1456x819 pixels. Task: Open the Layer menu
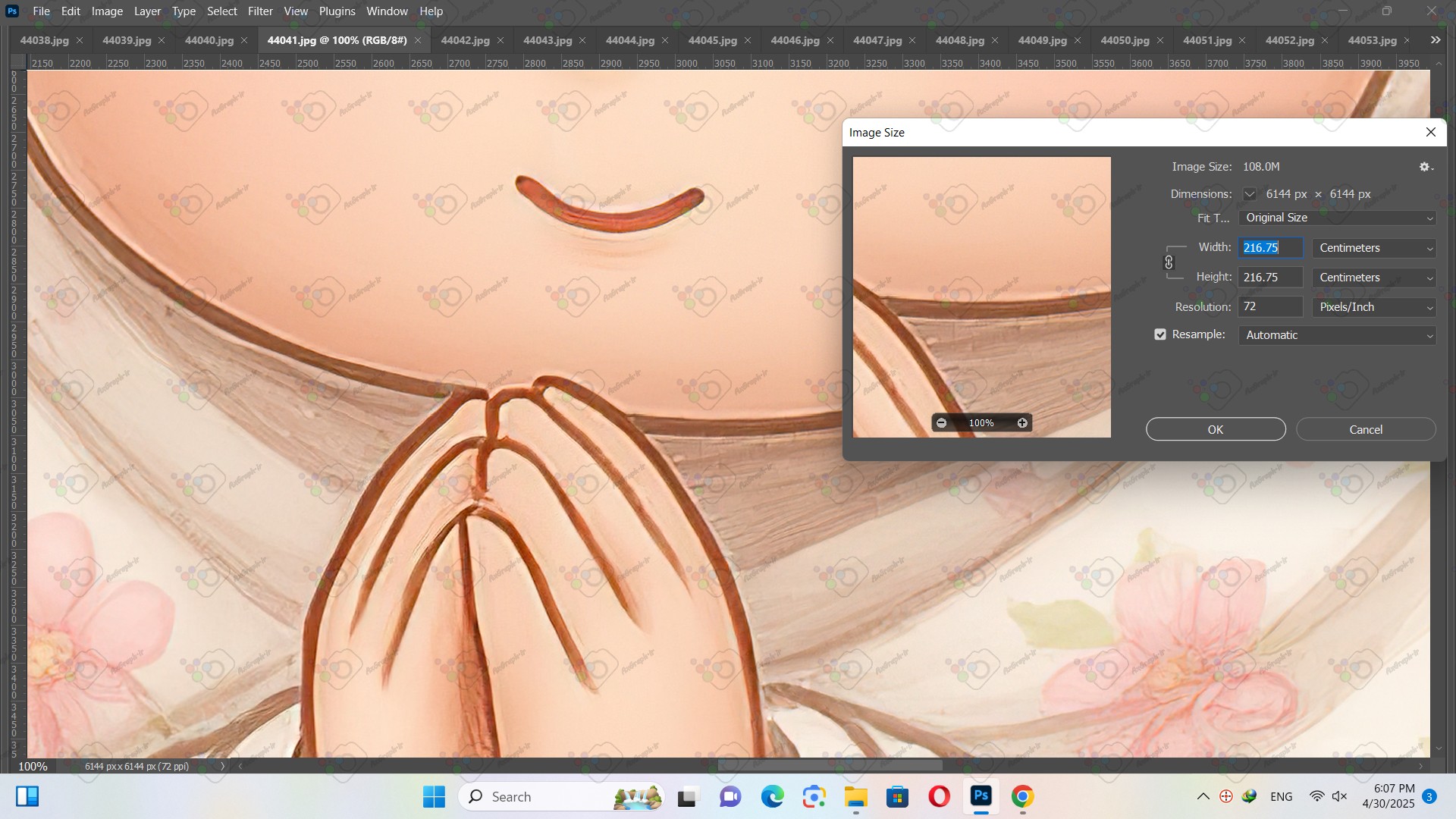click(x=147, y=11)
